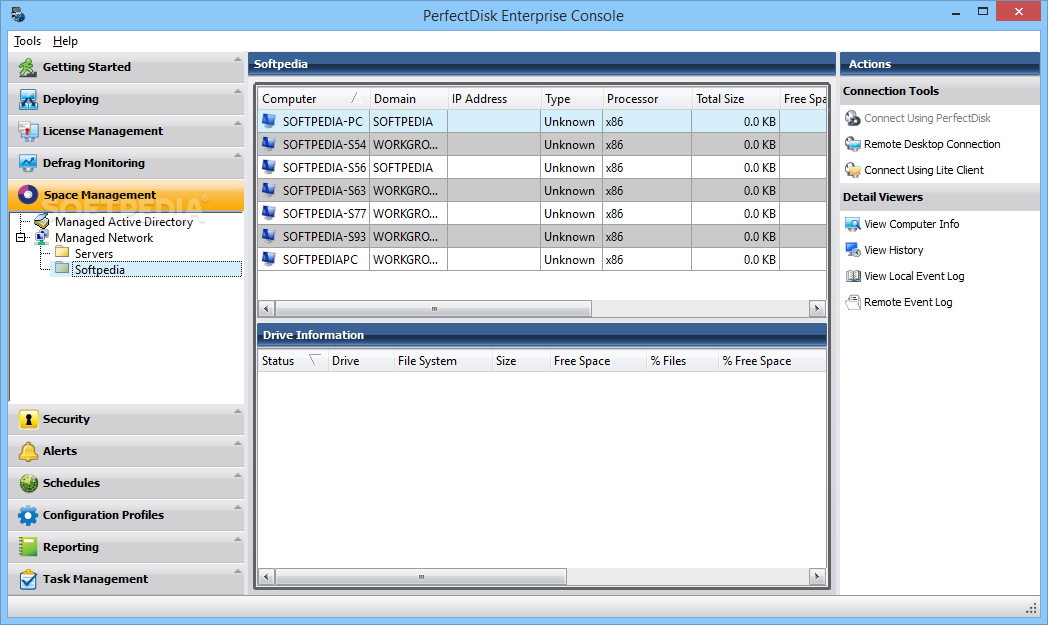Sort drives by % Free Space header
1048x625 pixels.
tap(772, 361)
